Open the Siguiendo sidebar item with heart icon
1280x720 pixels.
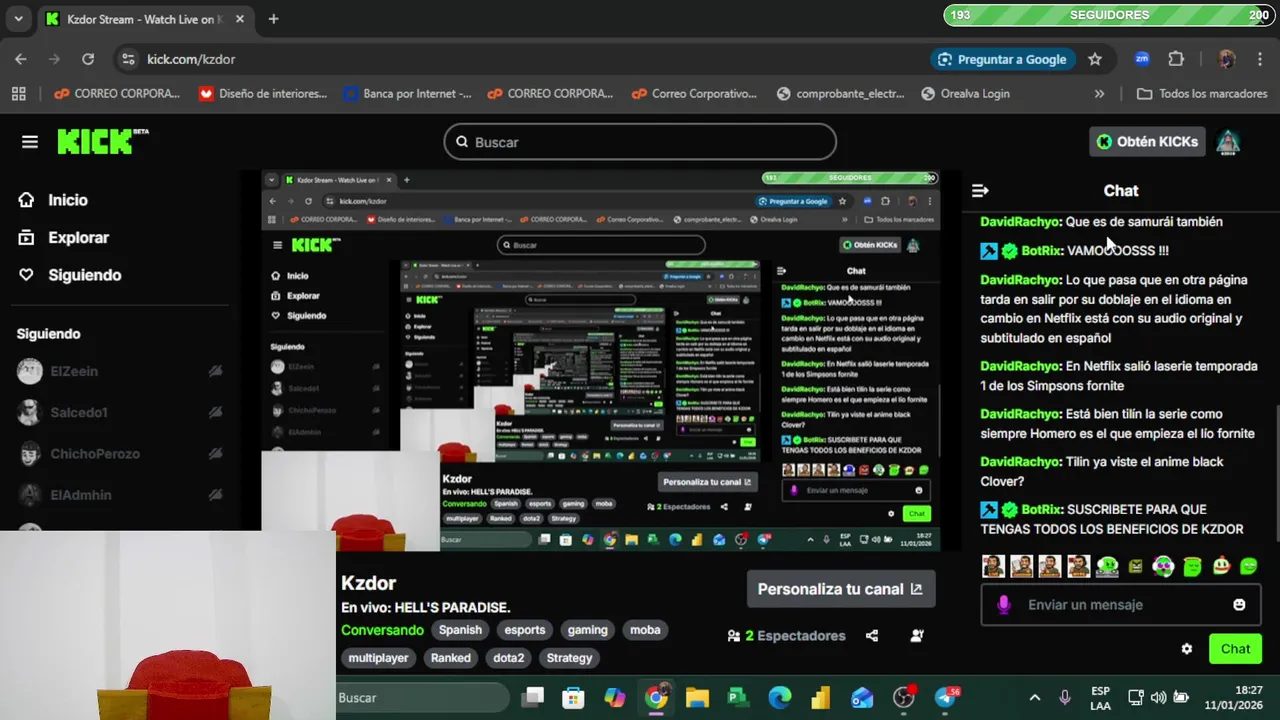[x=69, y=275]
